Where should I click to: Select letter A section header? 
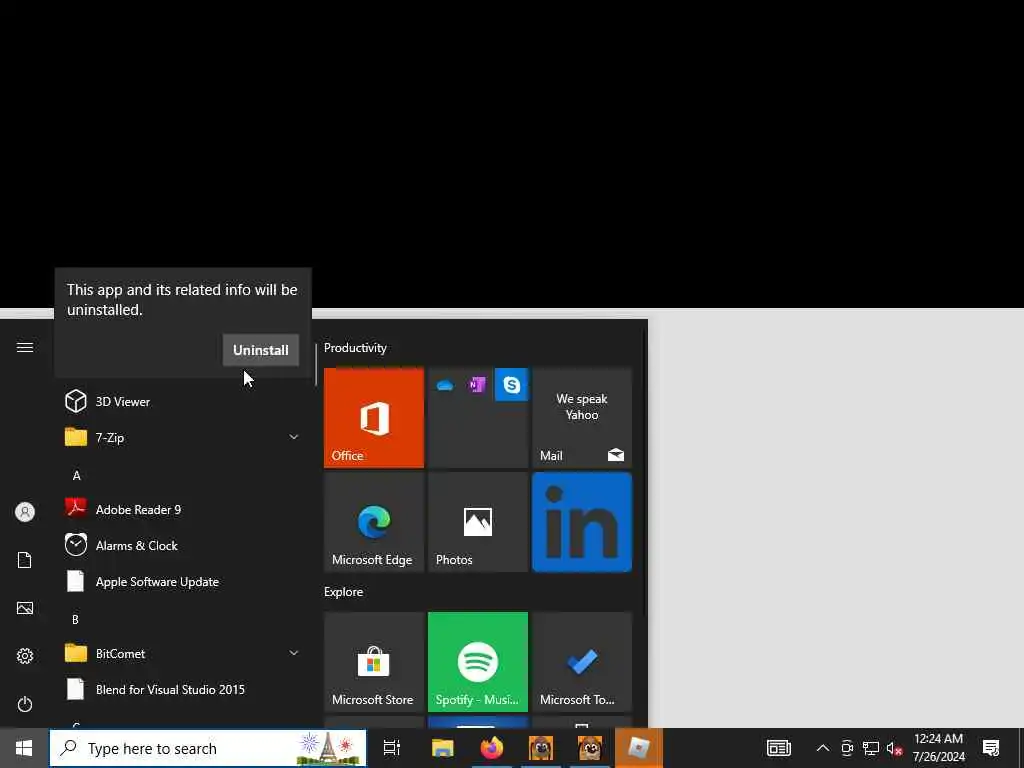pyautogui.click(x=76, y=475)
